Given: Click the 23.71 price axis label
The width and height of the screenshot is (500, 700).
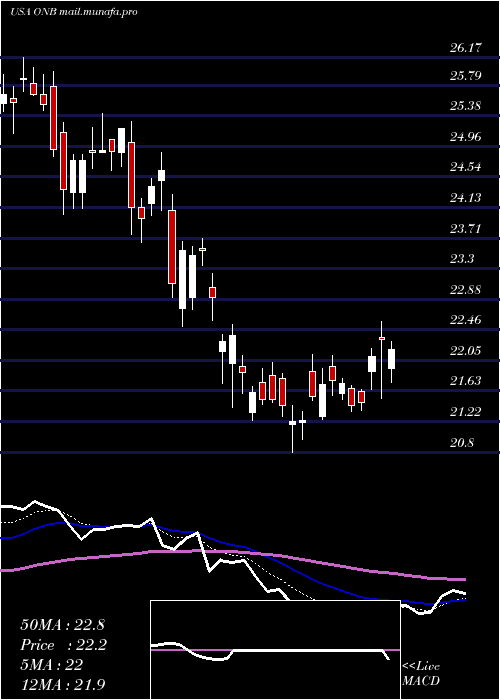Looking at the screenshot, I should point(466,229).
